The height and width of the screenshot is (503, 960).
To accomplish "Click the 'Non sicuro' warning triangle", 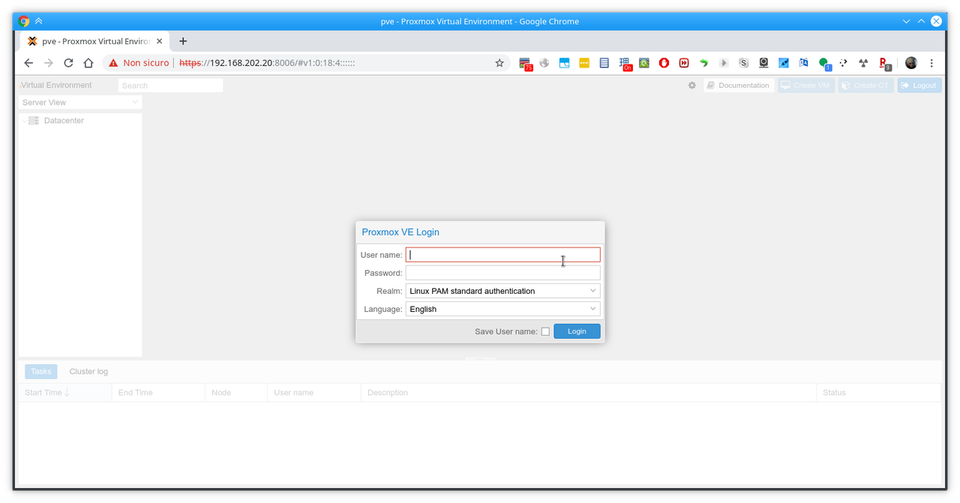I will 114,63.
